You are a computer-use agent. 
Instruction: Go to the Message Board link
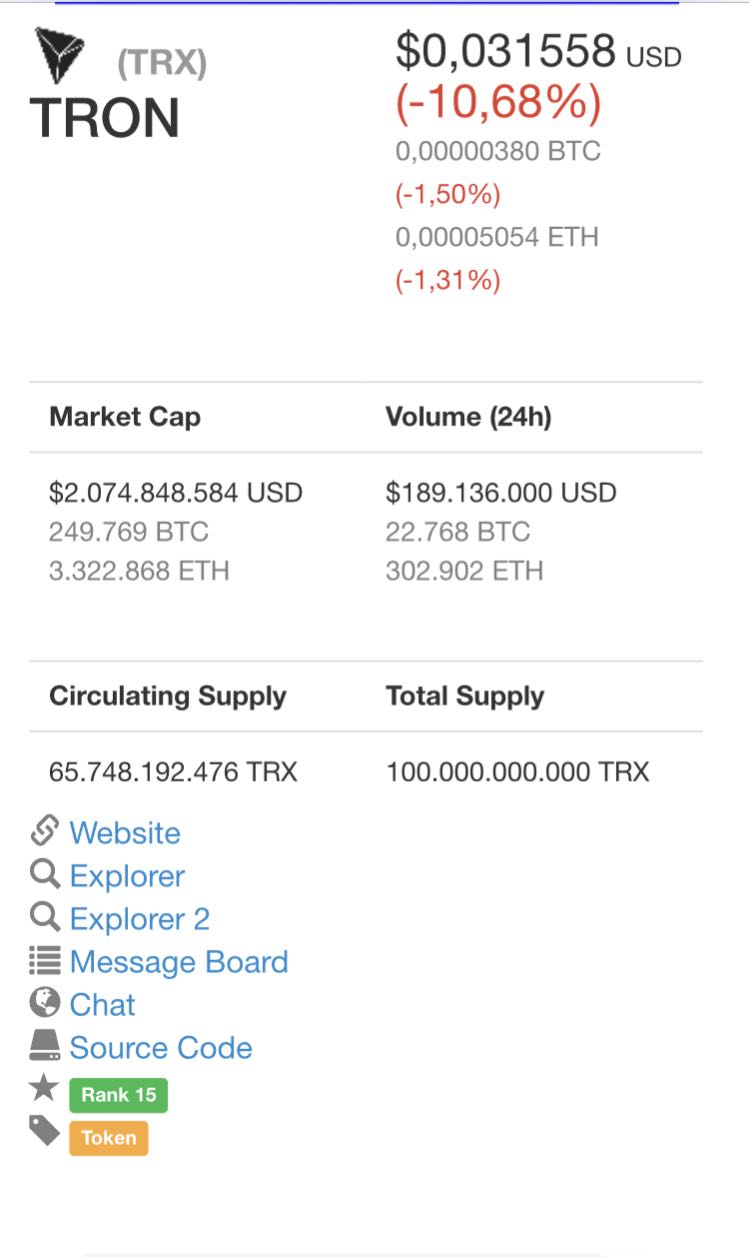click(179, 962)
